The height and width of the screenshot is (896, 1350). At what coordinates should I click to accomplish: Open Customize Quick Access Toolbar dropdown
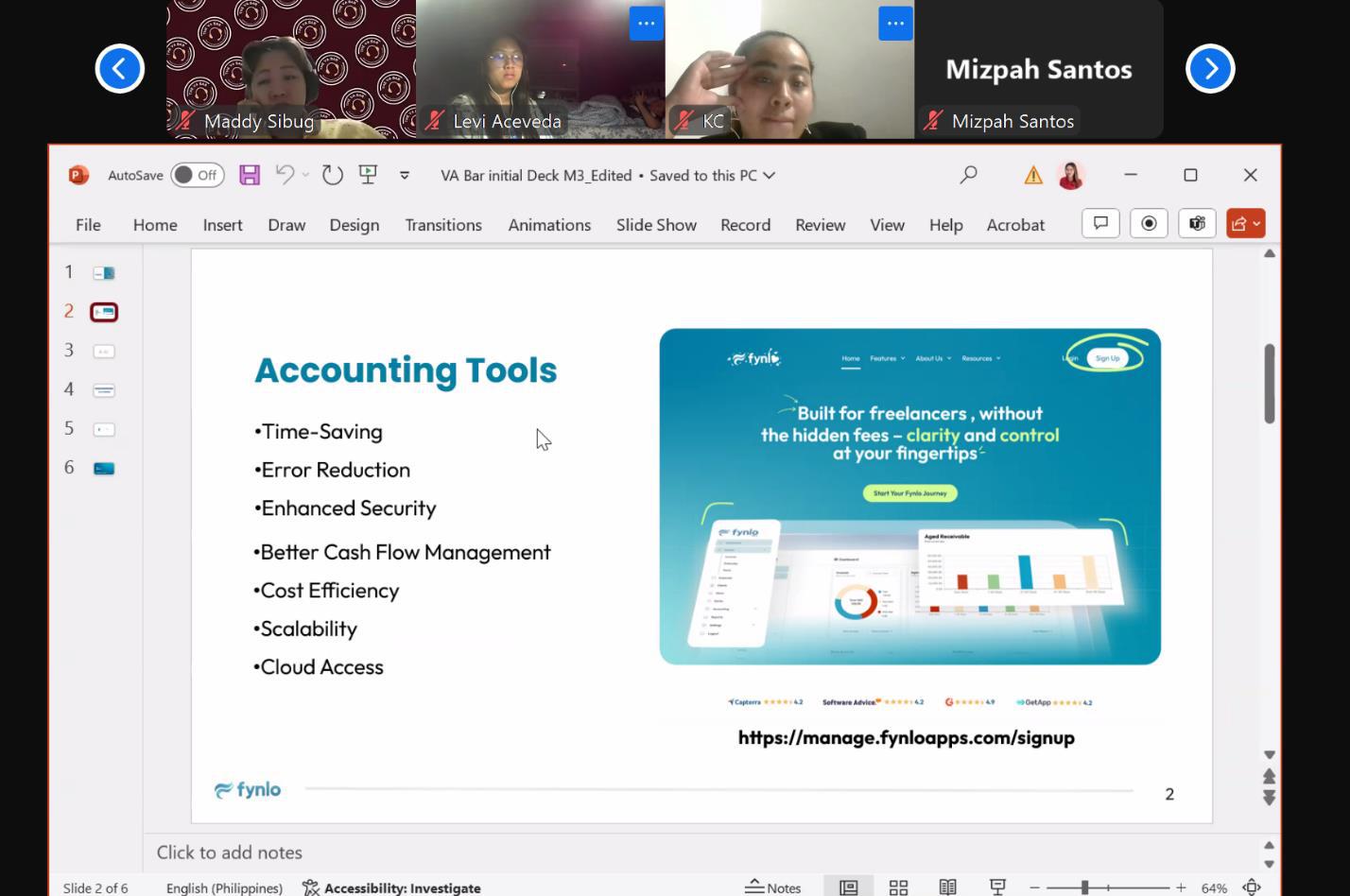405,175
